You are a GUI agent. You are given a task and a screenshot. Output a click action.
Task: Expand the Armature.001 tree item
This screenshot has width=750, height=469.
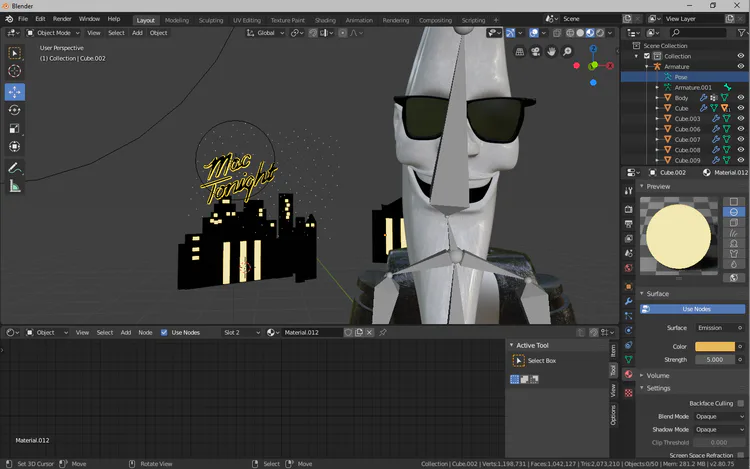[x=657, y=87]
